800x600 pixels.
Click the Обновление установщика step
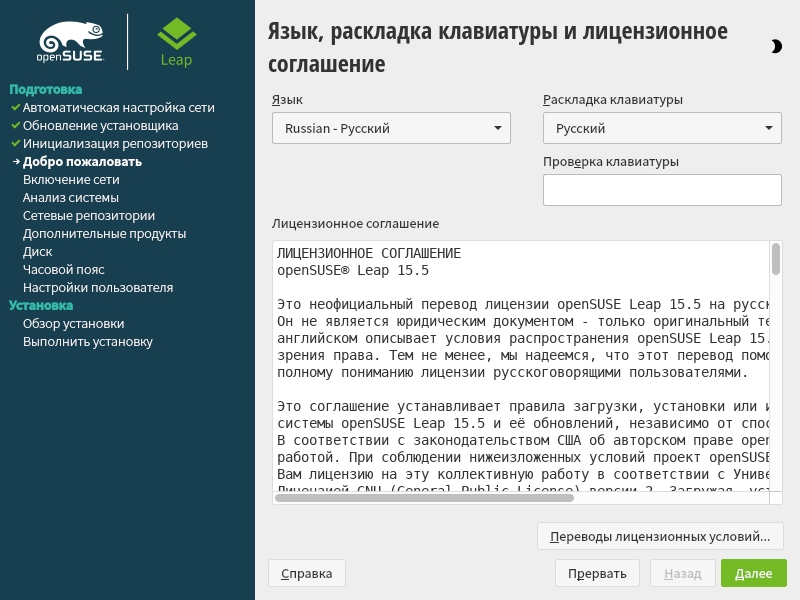pyautogui.click(x=101, y=126)
